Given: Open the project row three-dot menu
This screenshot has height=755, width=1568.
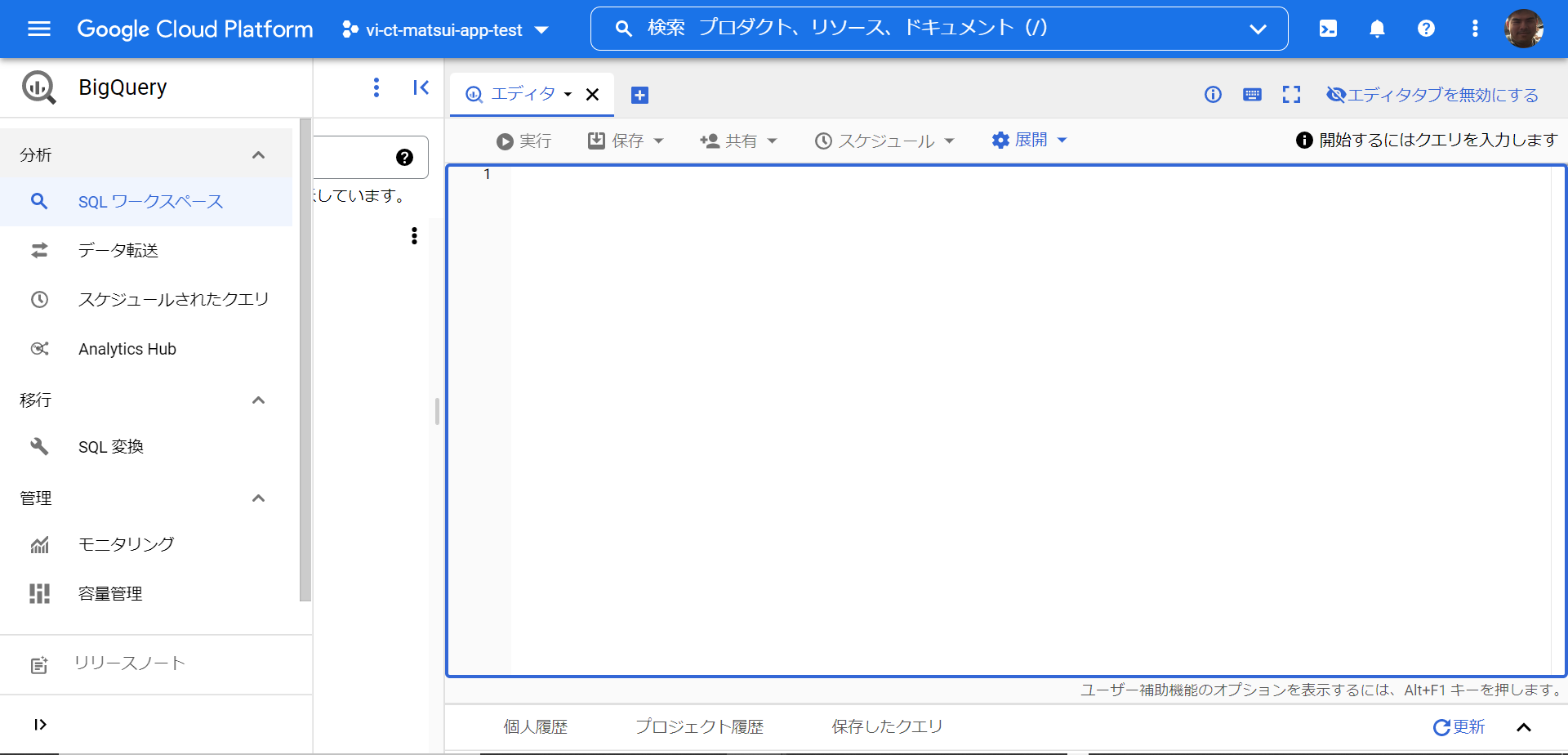Looking at the screenshot, I should (x=414, y=236).
